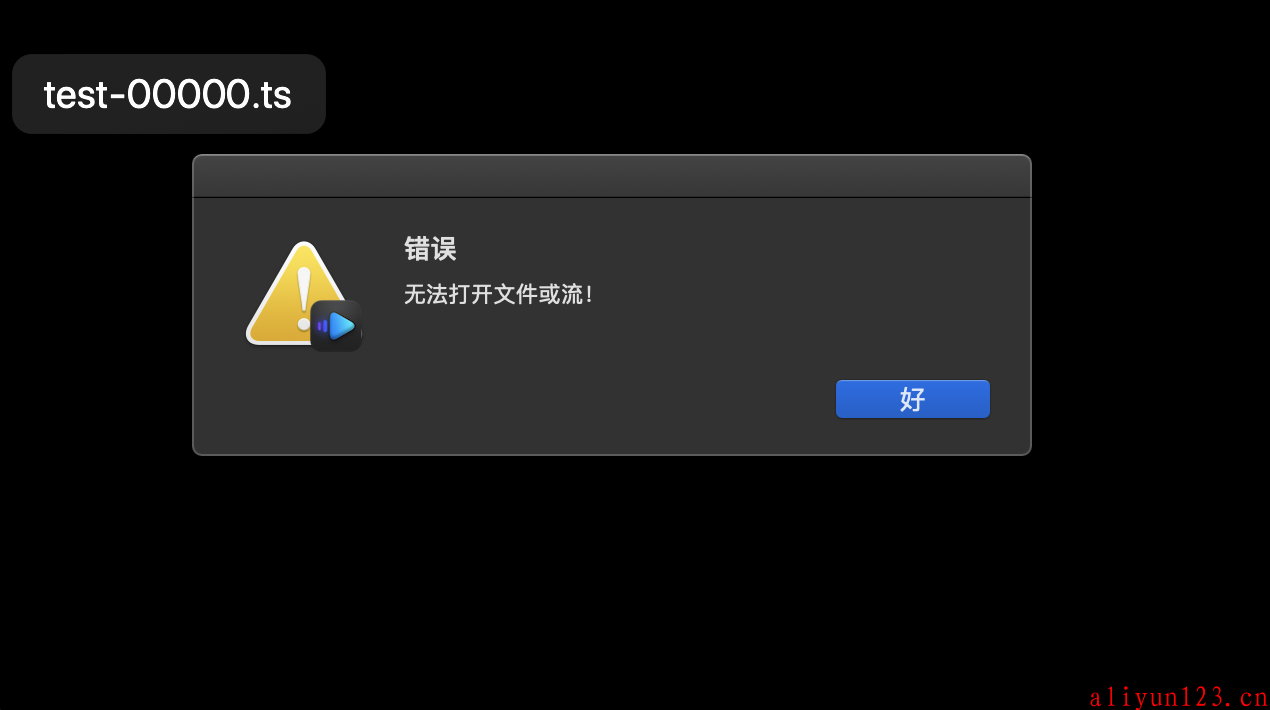Click the word 无法 in the error message
This screenshot has height=710, width=1270.
coord(430,295)
